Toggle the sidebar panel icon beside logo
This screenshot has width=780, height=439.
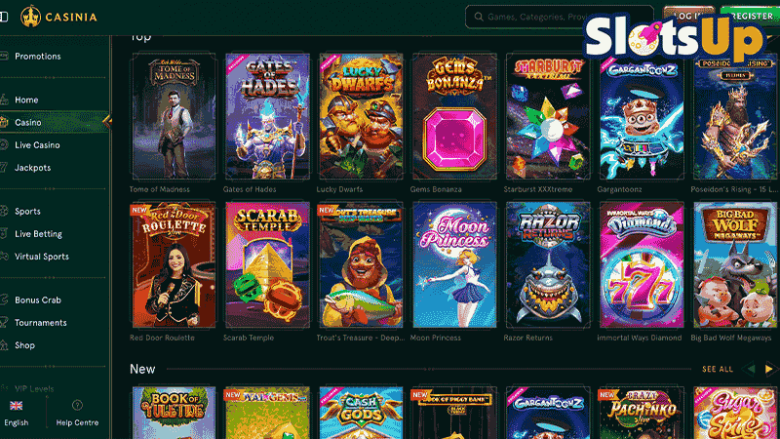pos(4,17)
